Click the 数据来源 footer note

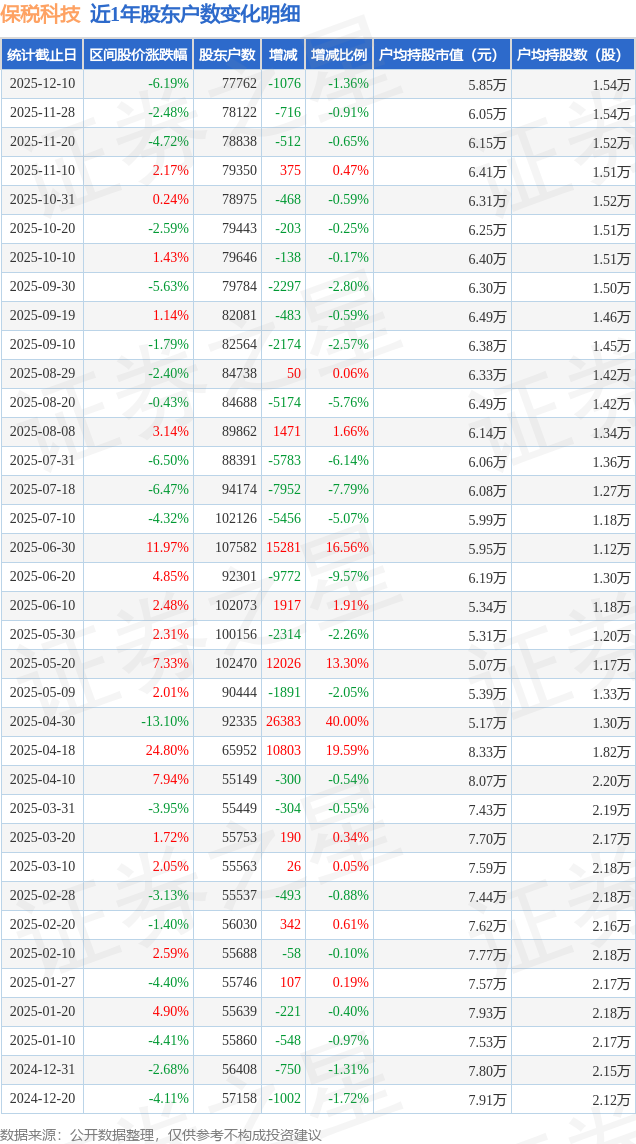pos(161,1134)
